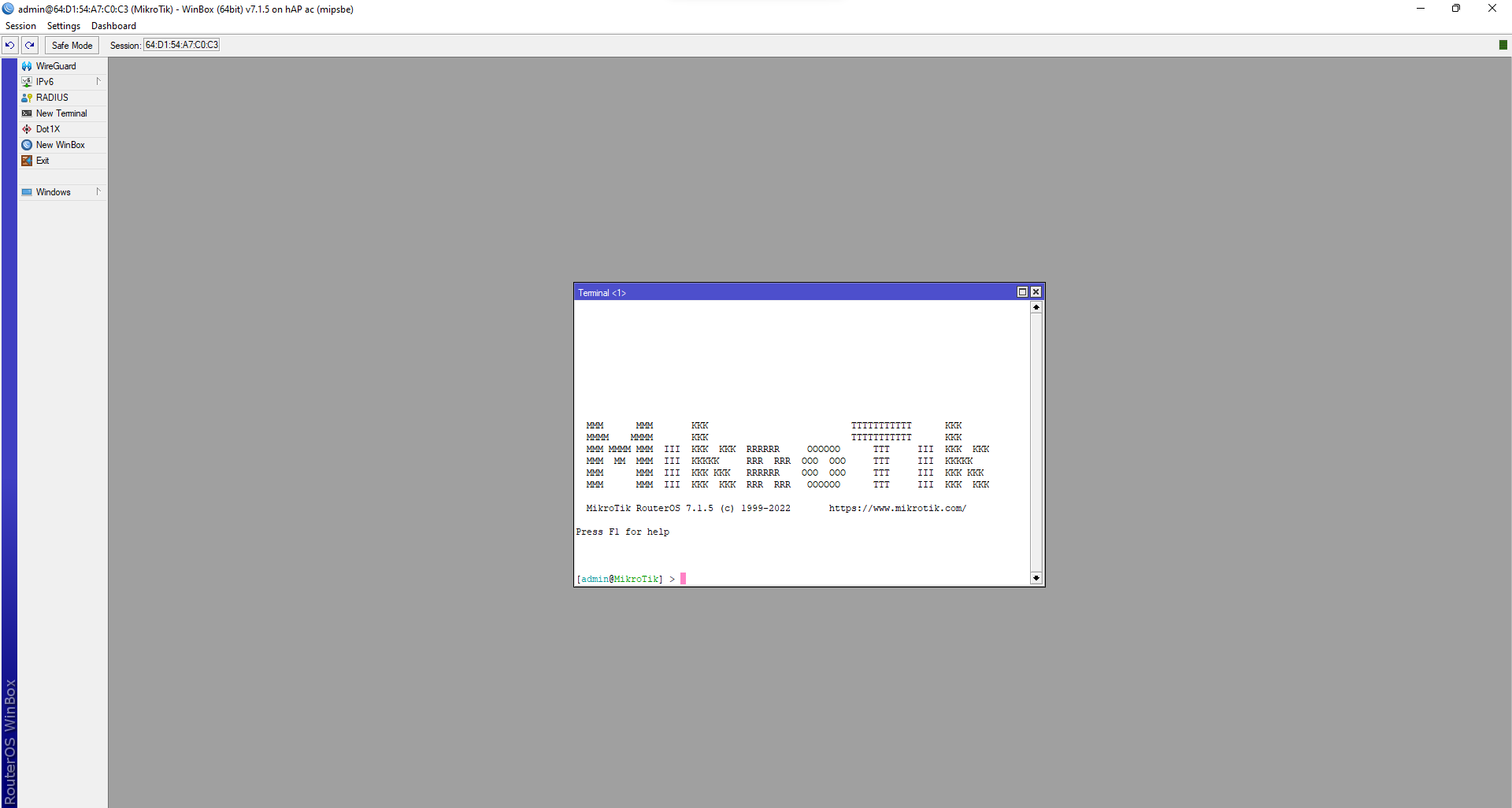Click the Exit door icon
The width and height of the screenshot is (1512, 808).
pos(27,161)
